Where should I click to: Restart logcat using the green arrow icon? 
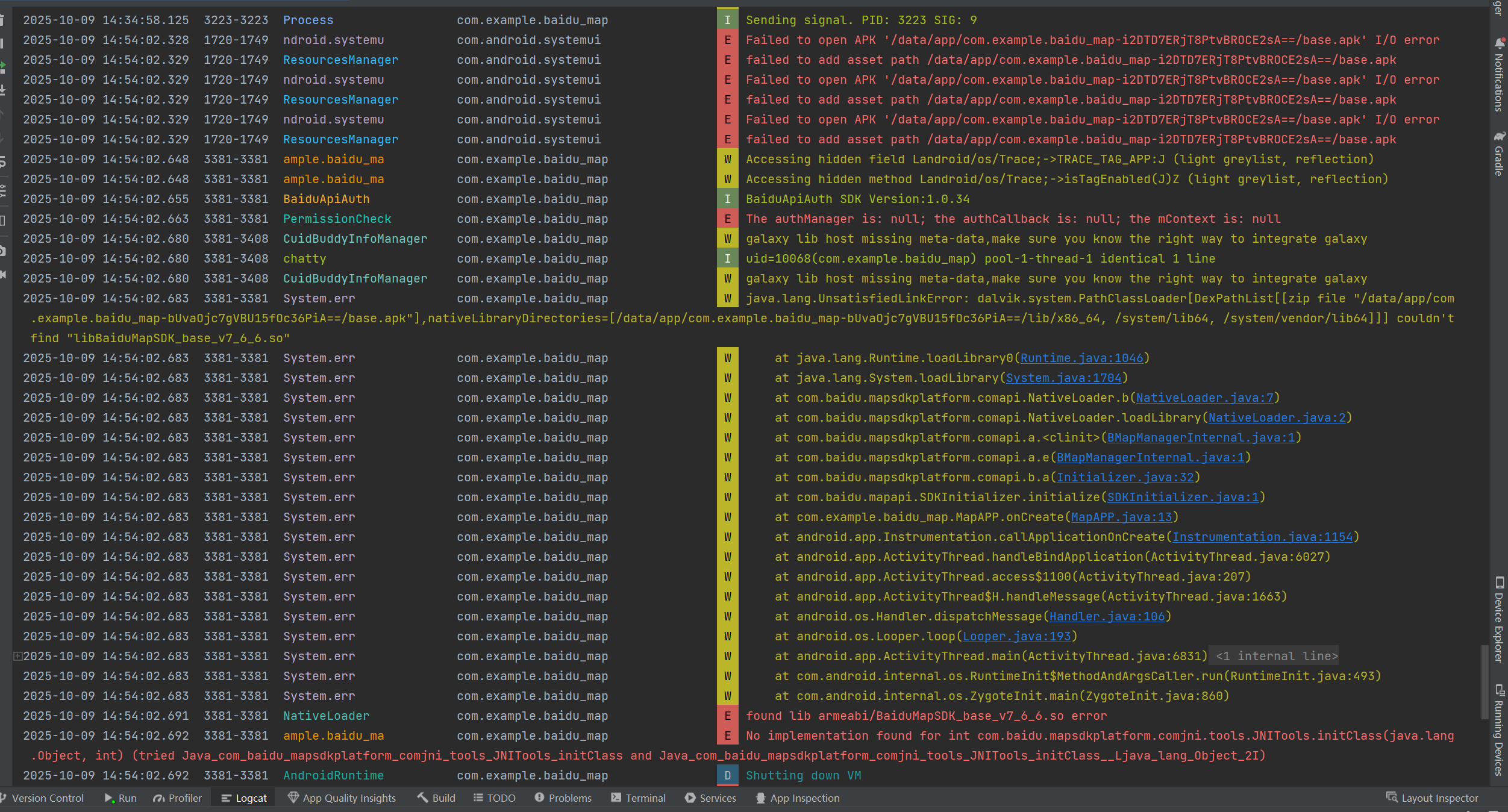[2, 67]
